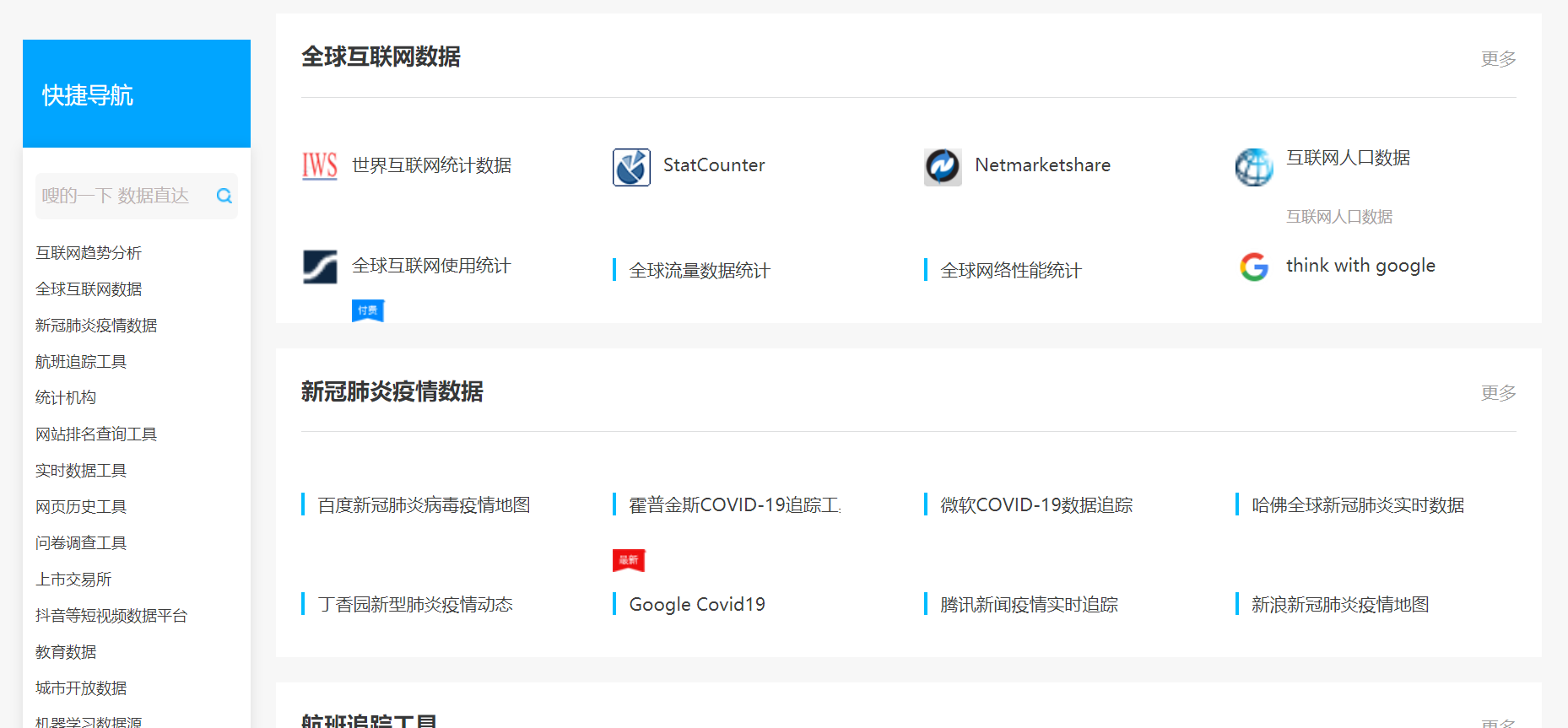Open 哈佛全球新冠肺炎实时数据 link
1568x728 pixels.
[1359, 505]
